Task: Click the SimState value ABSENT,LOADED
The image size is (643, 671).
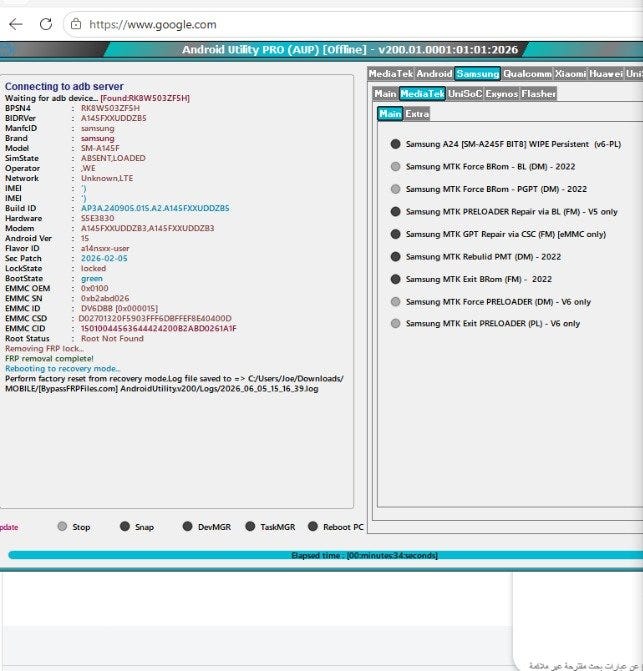Action: 113,158
